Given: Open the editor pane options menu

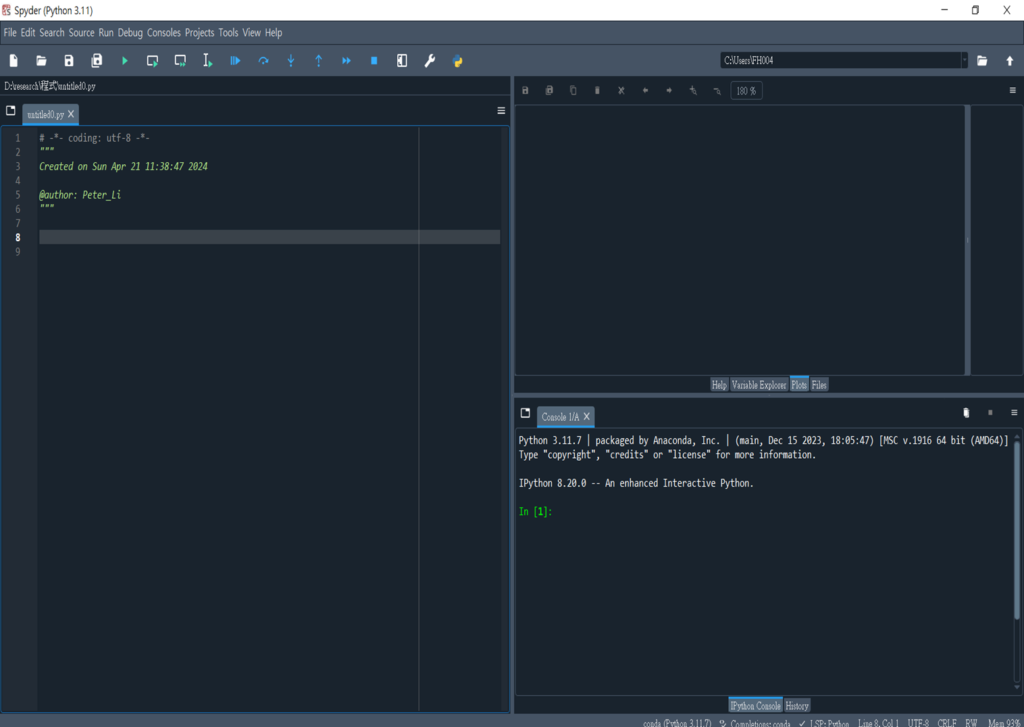Looking at the screenshot, I should point(501,111).
